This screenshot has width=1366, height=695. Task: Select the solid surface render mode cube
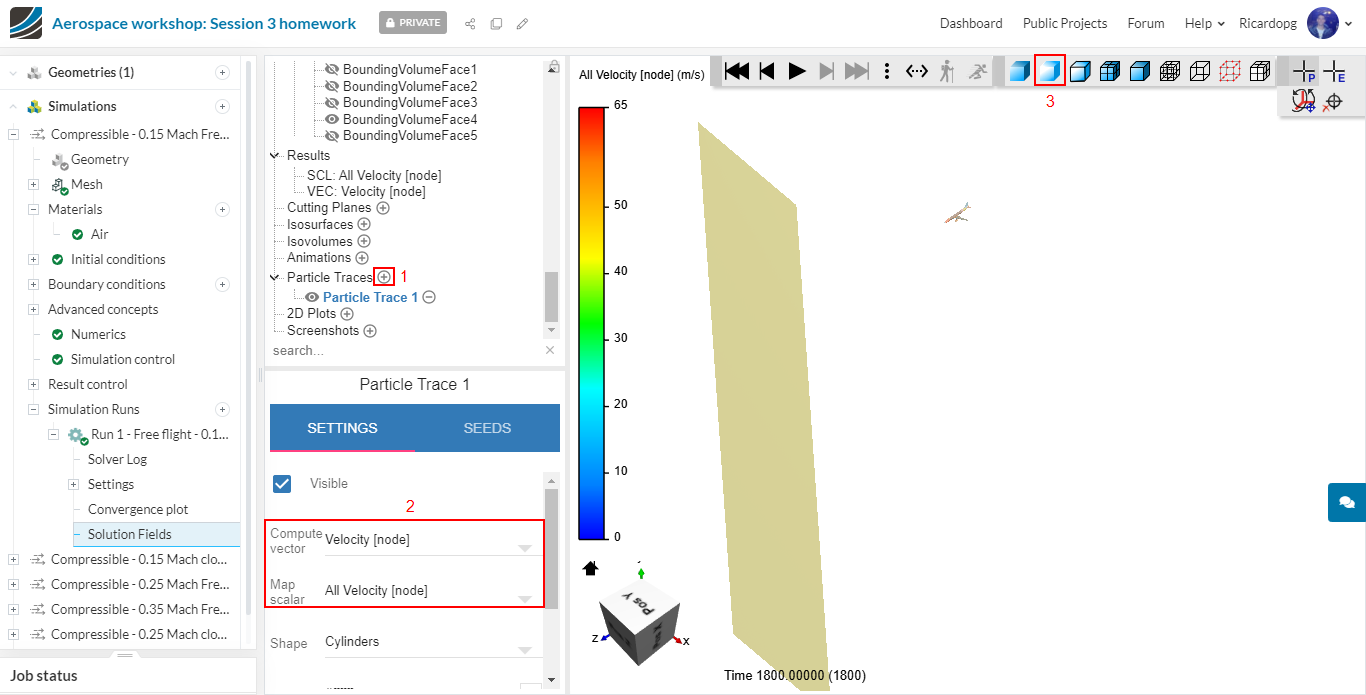(x=1019, y=71)
